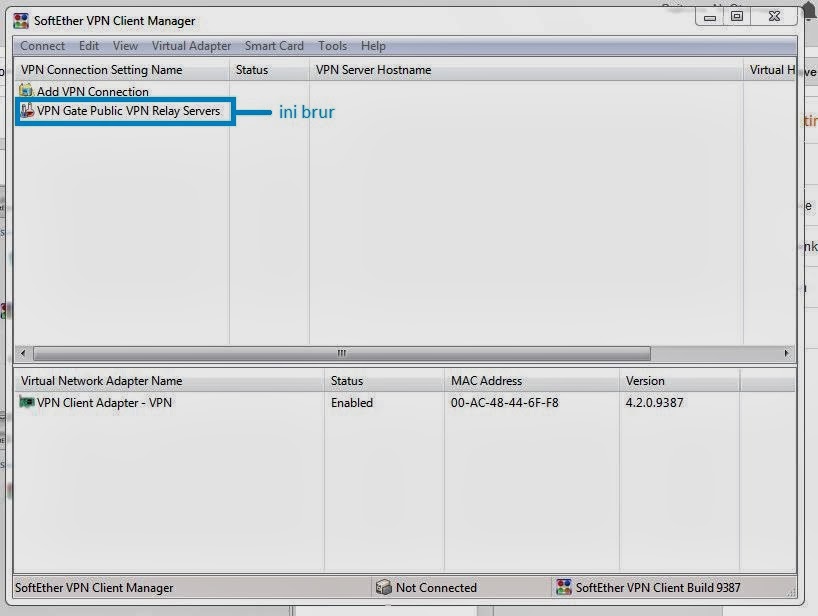
Task: Select VPN Gate Public VPN Relay Servers
Action: point(128,111)
